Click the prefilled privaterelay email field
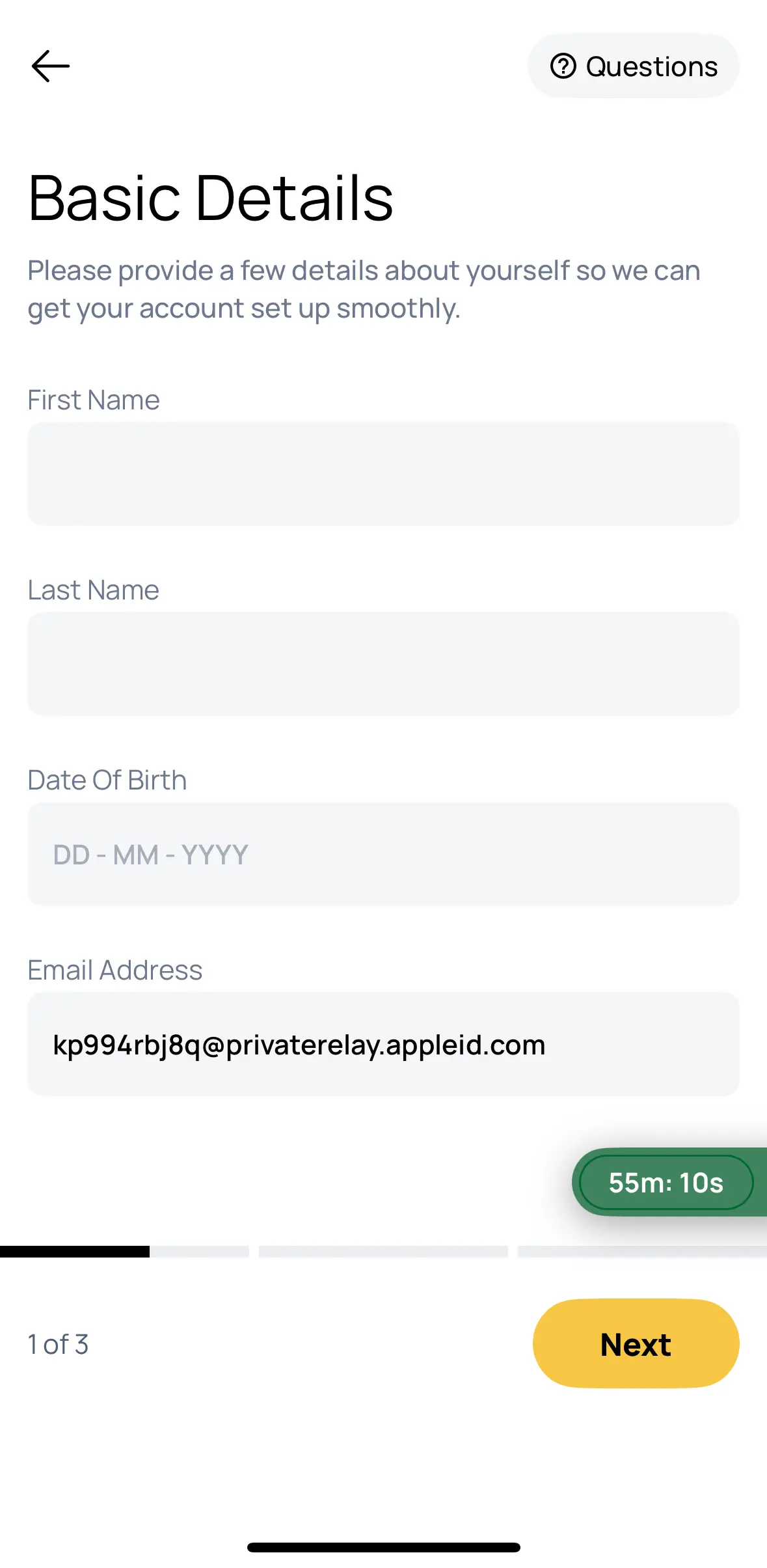 tap(383, 1044)
